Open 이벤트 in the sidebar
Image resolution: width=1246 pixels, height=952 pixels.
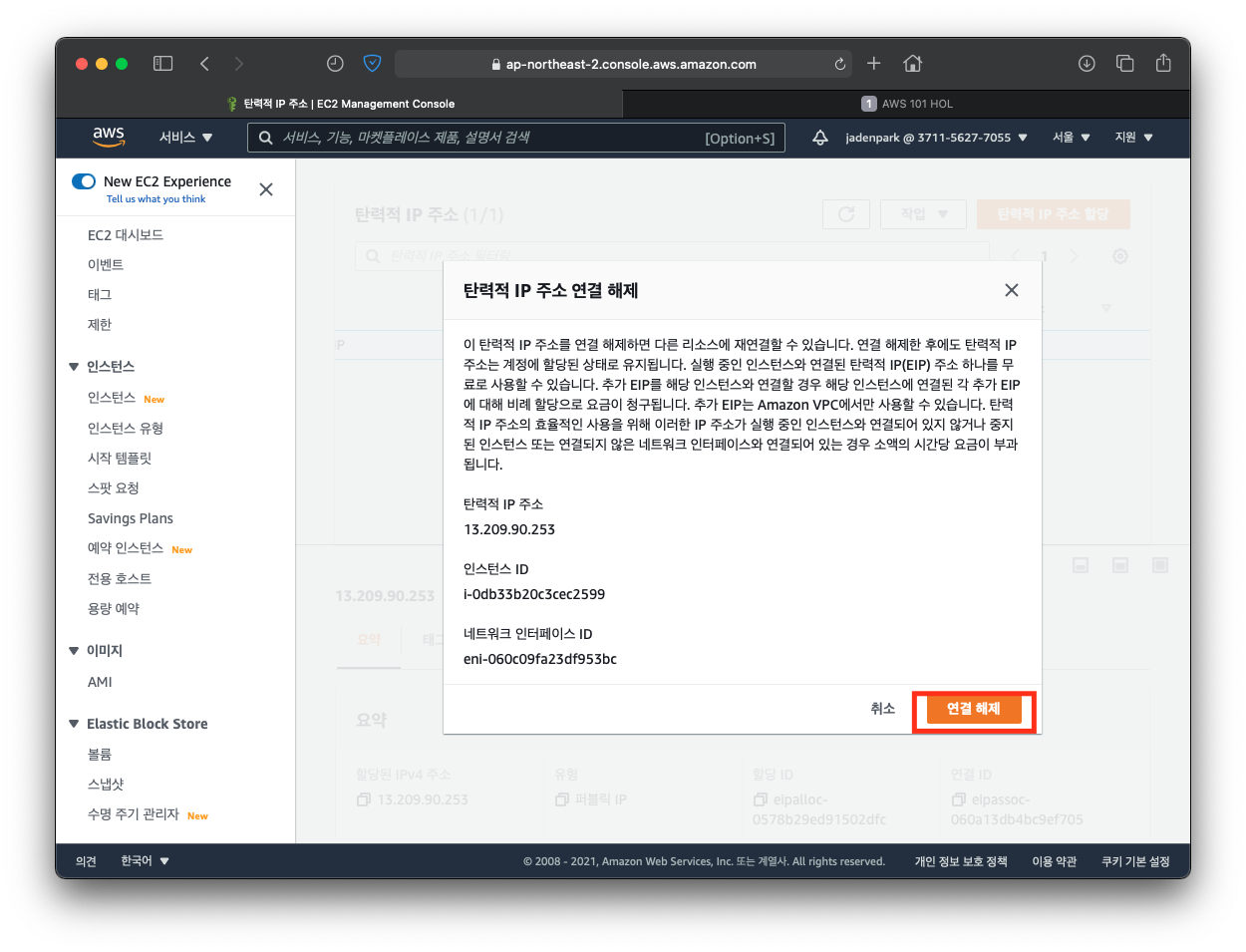[x=106, y=265]
